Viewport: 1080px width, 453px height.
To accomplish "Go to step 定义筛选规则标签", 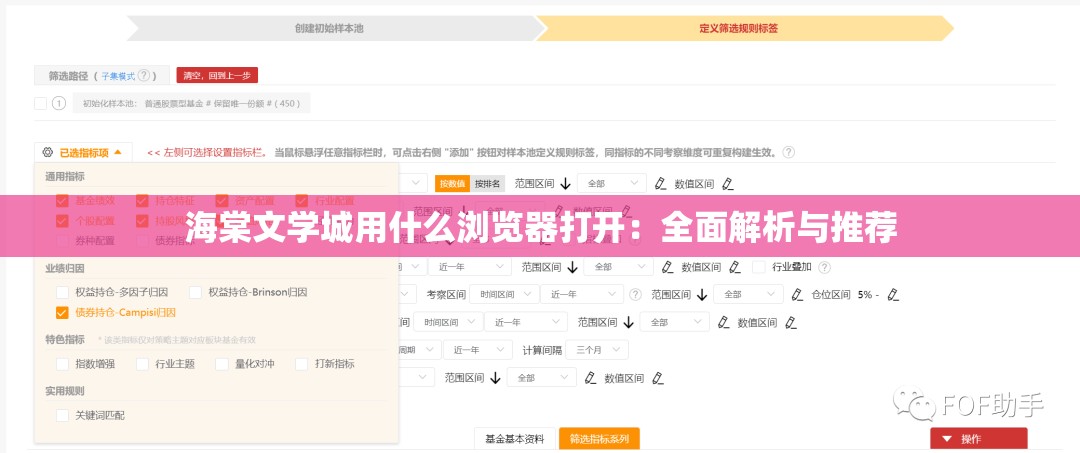I will (738, 29).
